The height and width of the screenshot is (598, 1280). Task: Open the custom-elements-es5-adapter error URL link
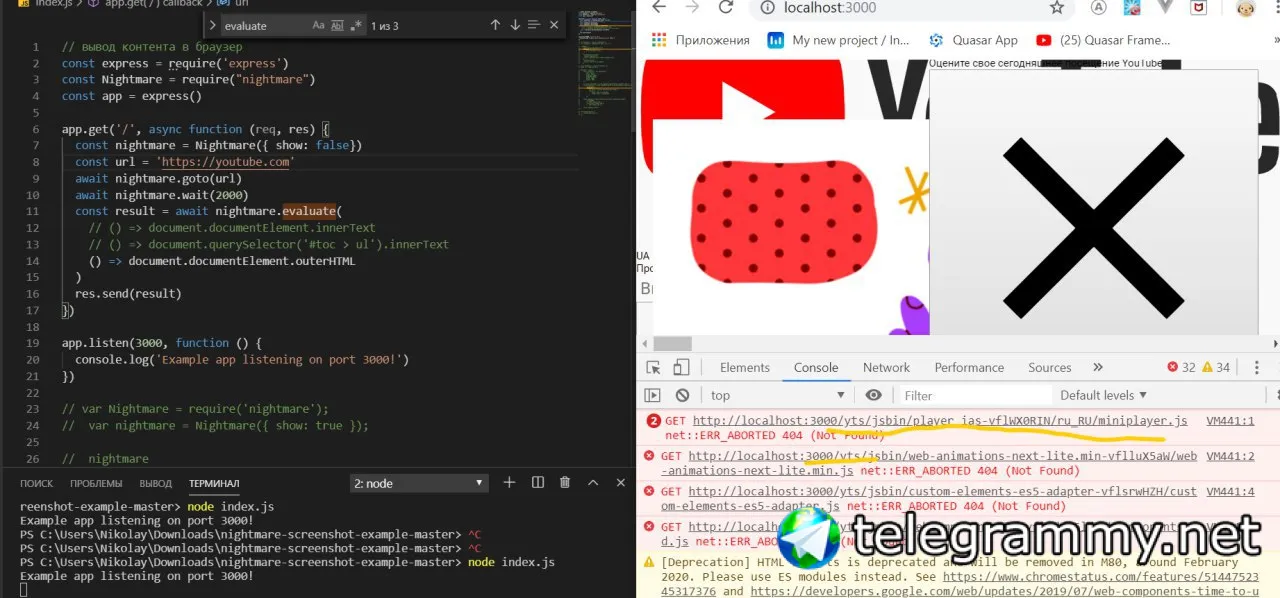pos(928,498)
